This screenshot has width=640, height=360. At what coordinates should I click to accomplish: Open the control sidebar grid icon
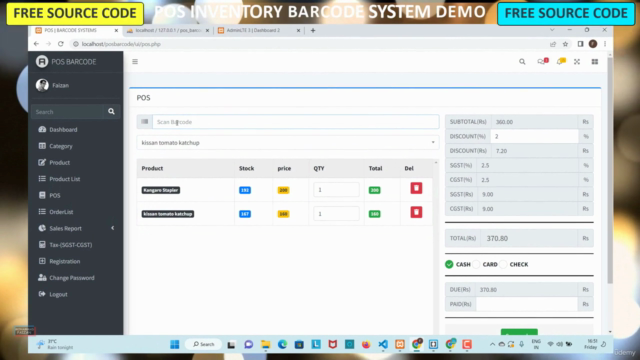[x=595, y=62]
